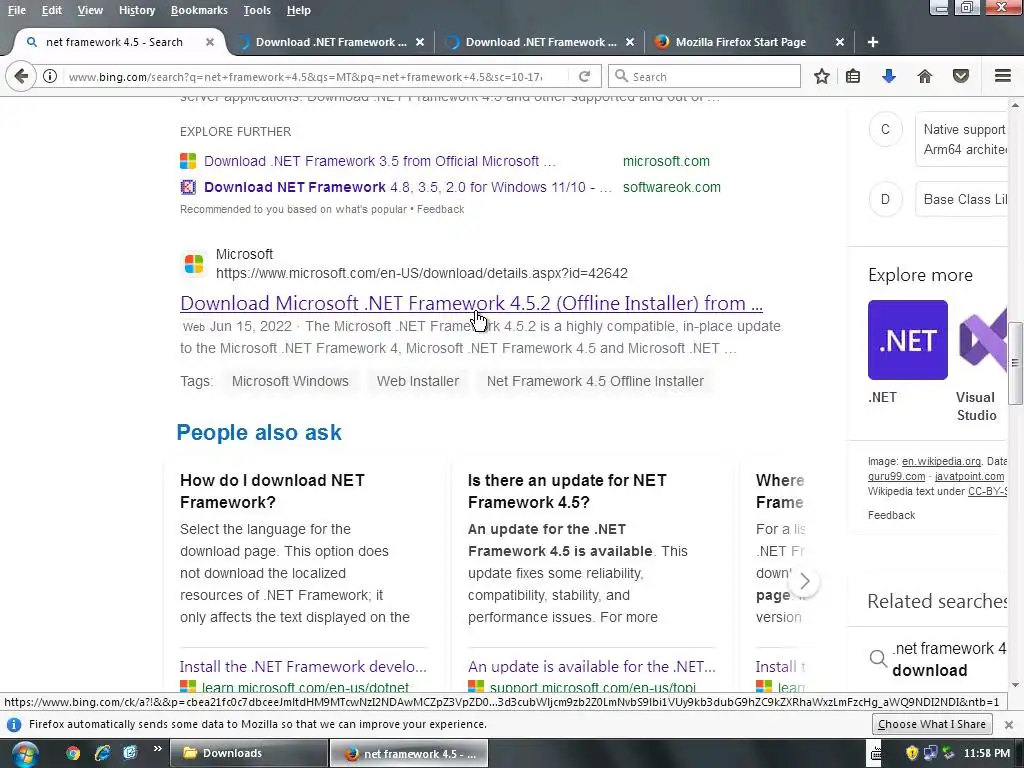
Task: Click the microsoft.com green source link
Action: [665, 161]
